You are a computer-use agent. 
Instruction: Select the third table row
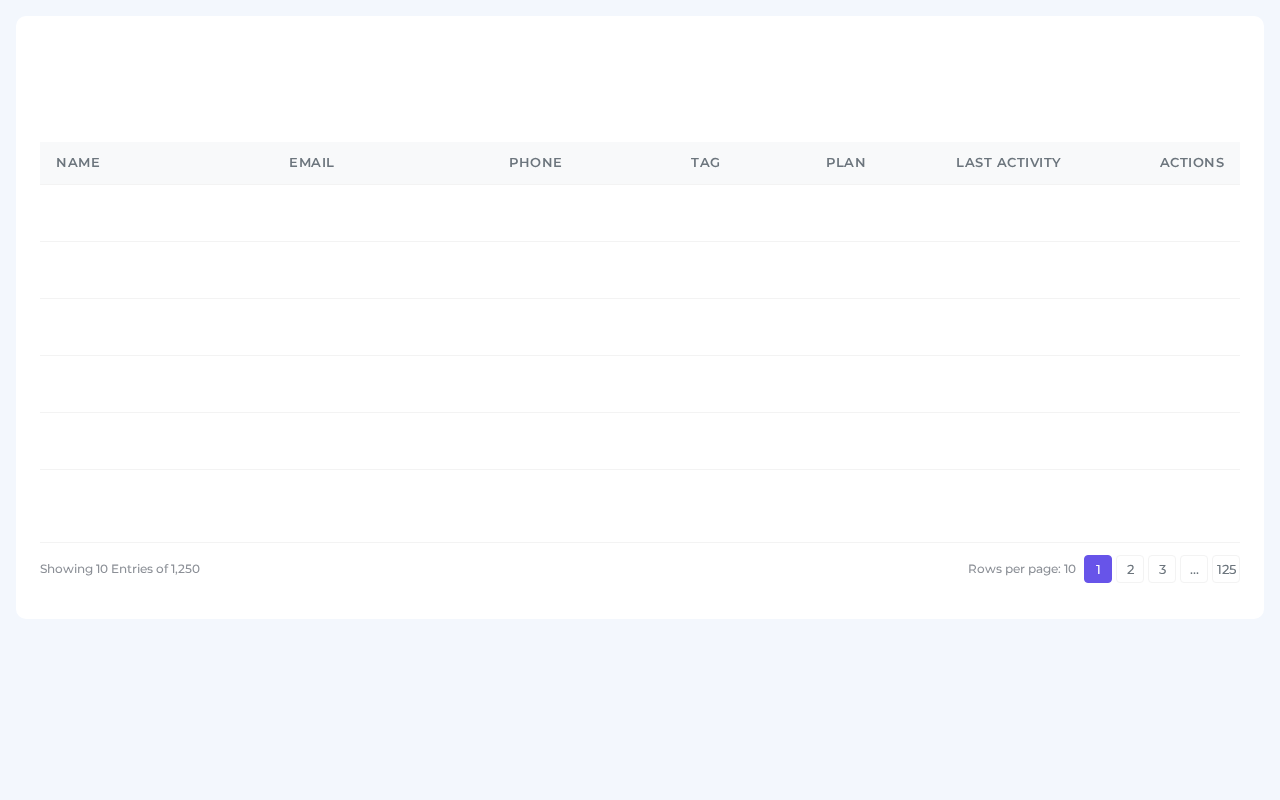click(640, 327)
